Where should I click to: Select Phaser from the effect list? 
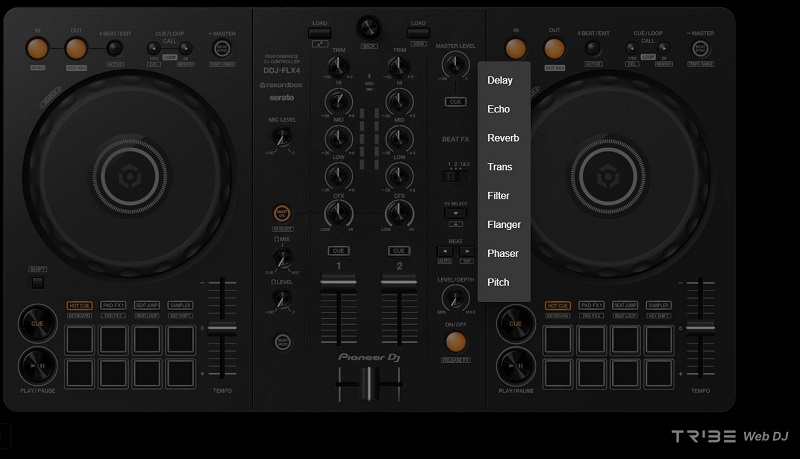tap(504, 253)
